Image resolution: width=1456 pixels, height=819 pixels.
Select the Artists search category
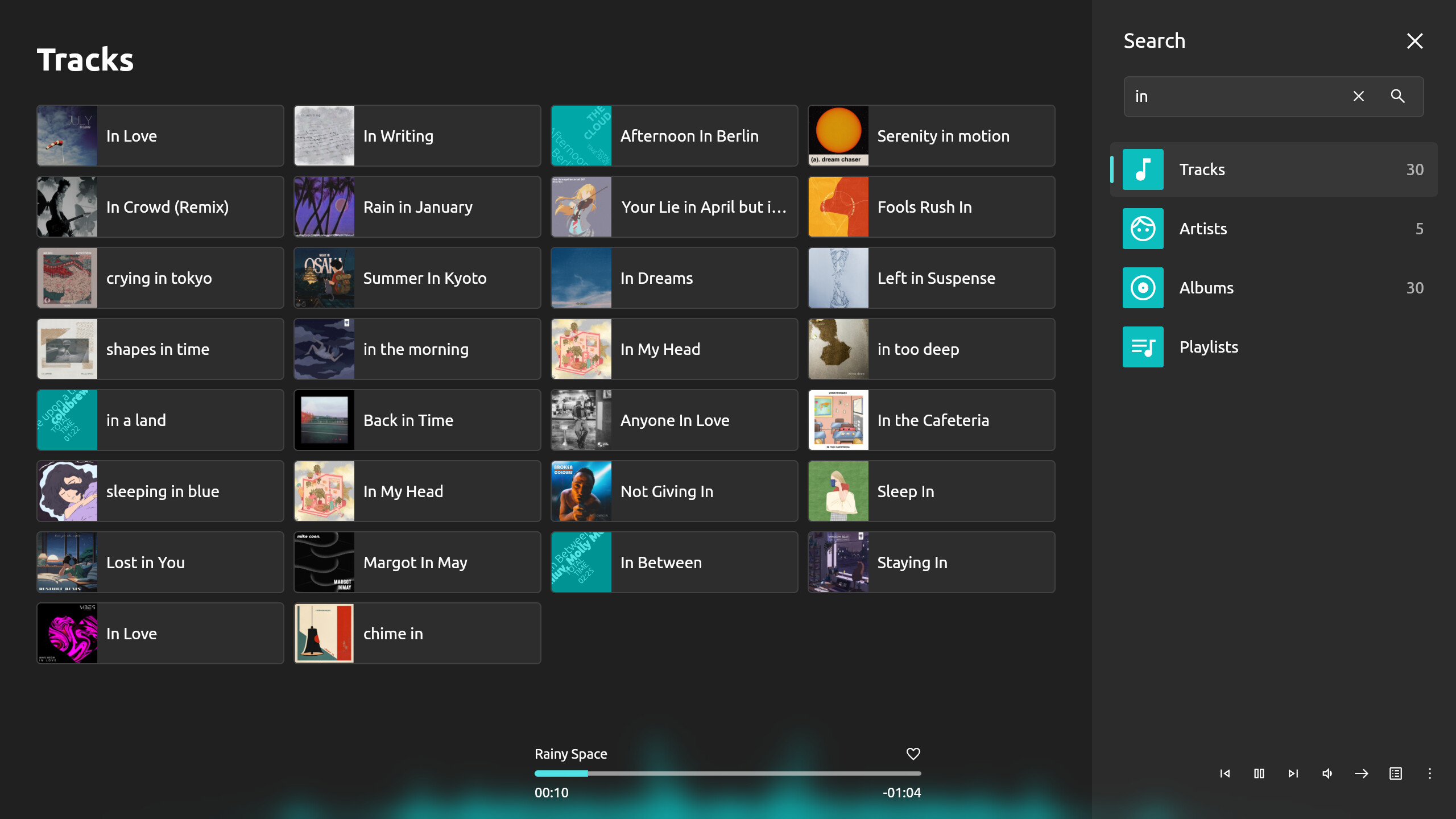click(x=1273, y=229)
